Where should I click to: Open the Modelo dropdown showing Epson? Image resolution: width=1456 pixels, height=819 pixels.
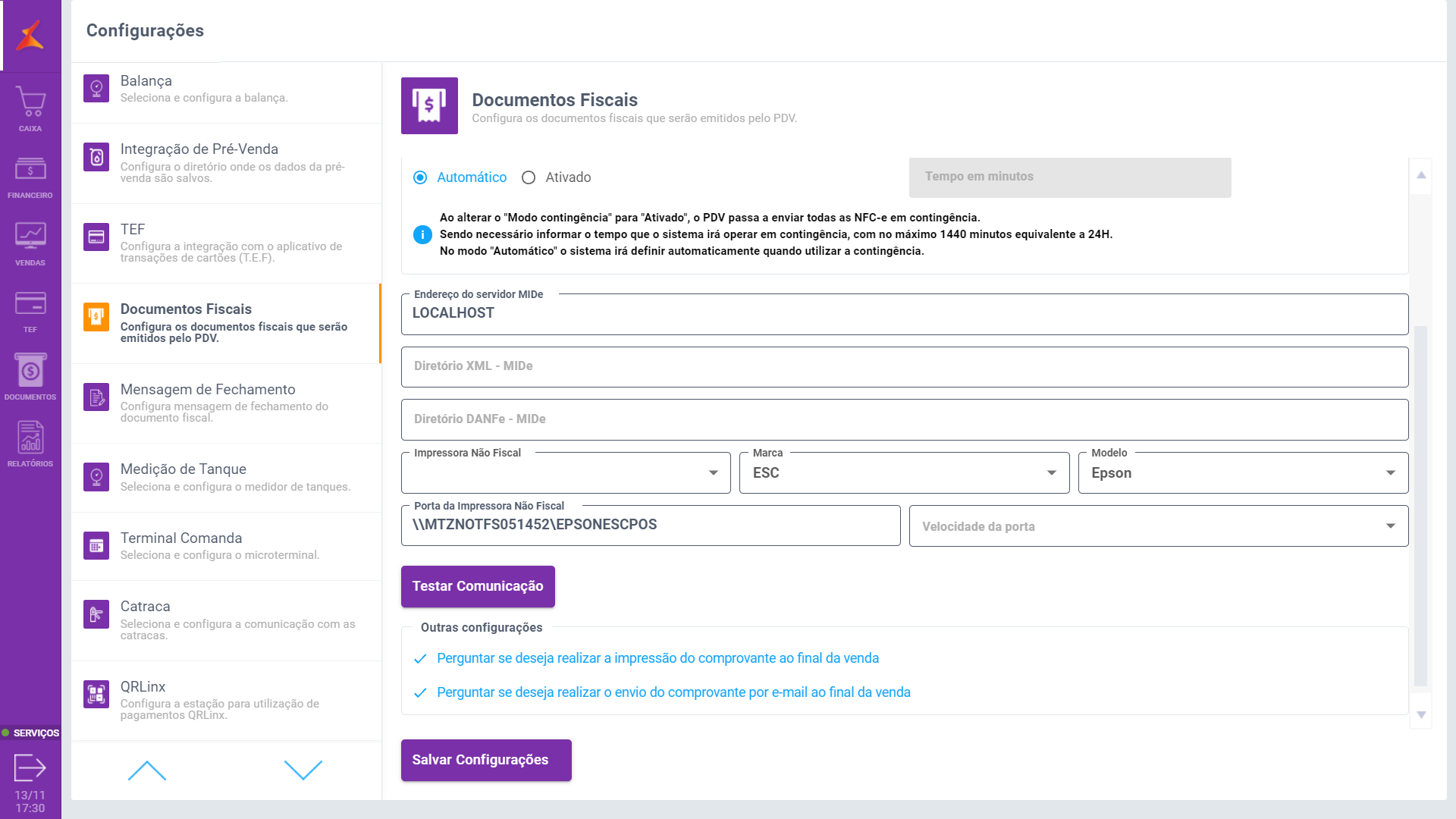[x=1390, y=473]
